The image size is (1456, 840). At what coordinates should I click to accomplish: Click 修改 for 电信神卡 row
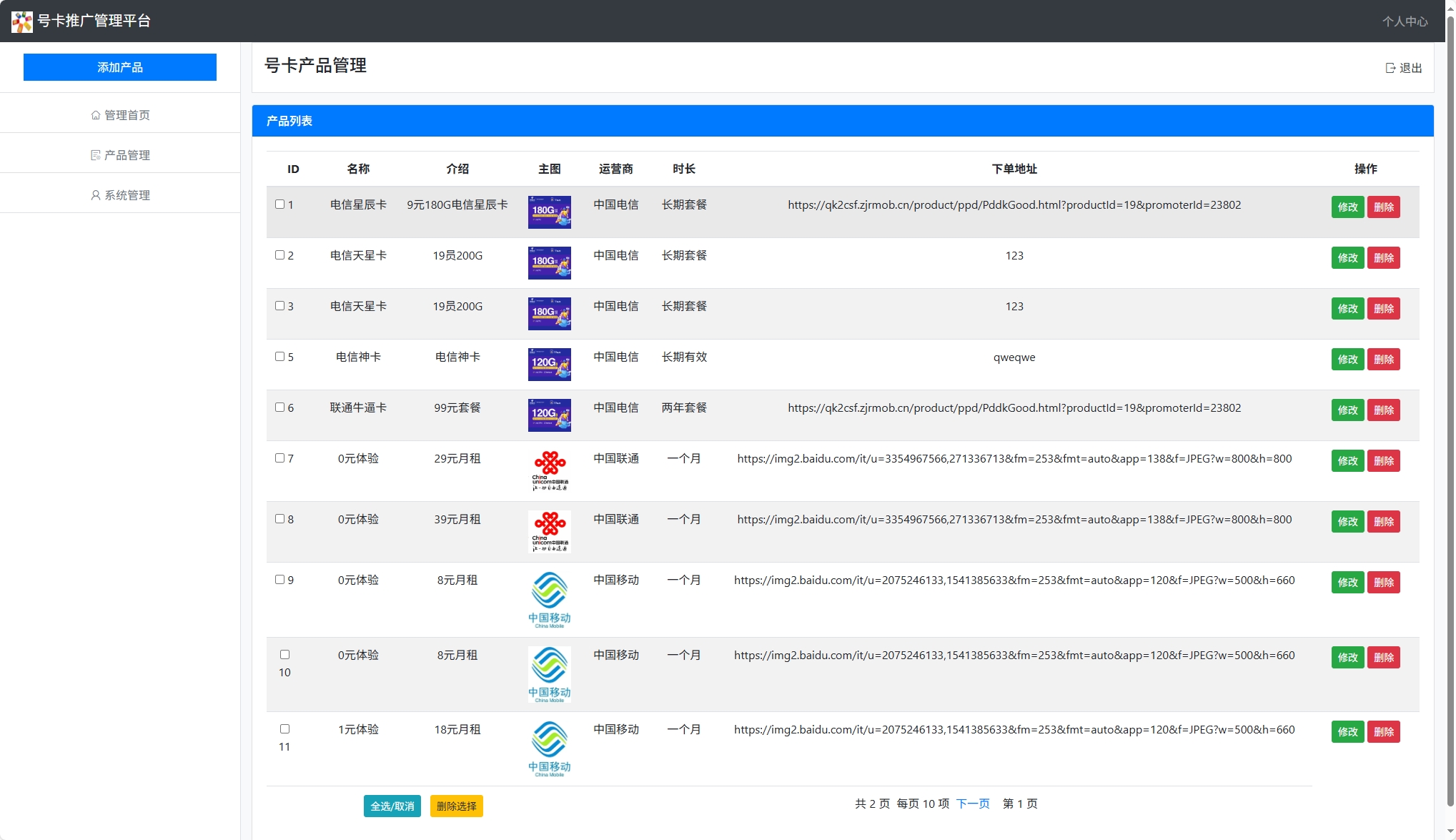[x=1348, y=360]
